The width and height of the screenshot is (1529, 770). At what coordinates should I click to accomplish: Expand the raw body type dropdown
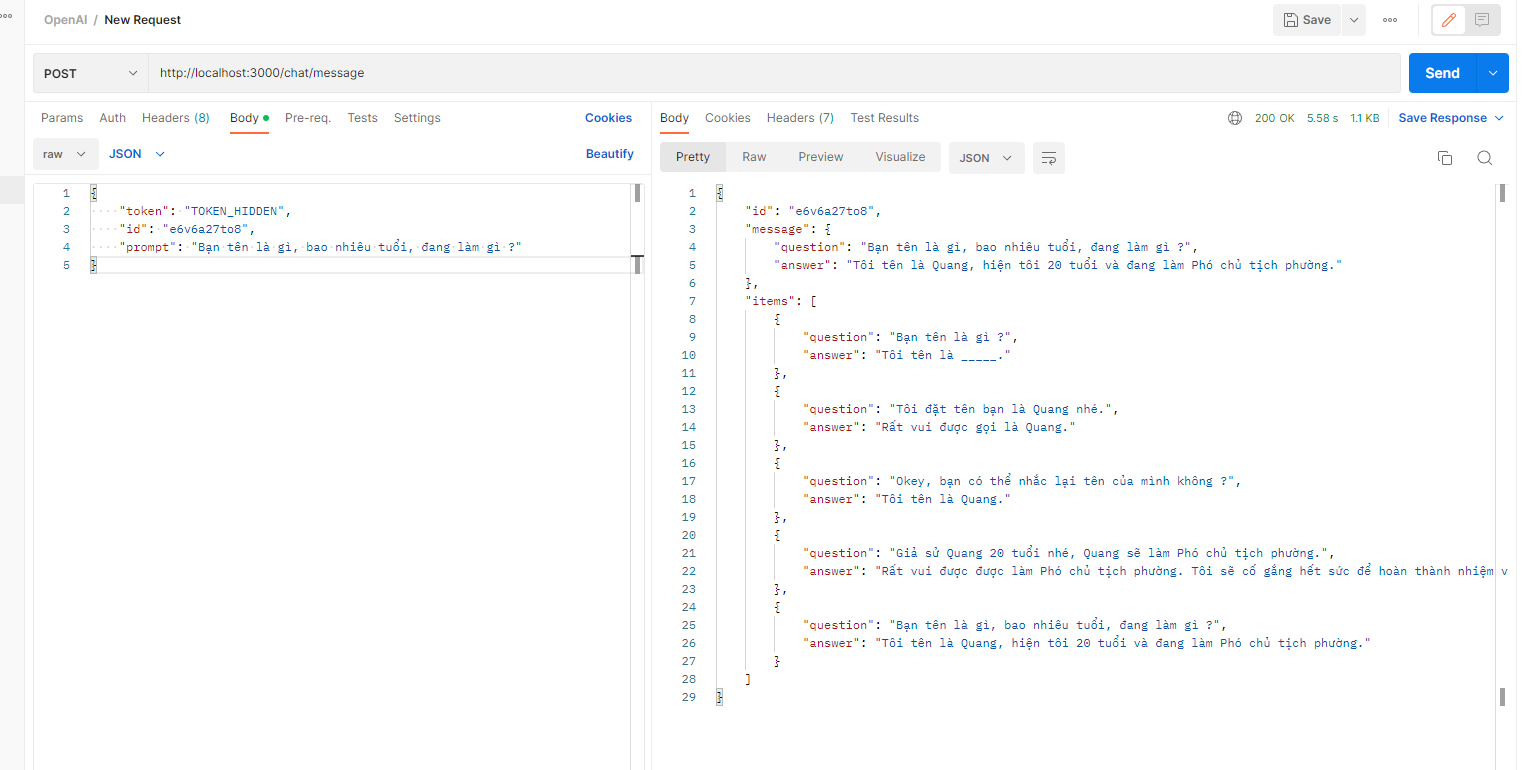tap(66, 154)
